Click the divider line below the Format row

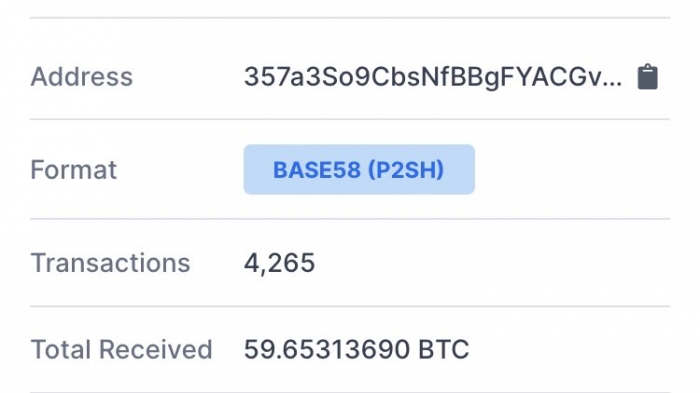350,219
